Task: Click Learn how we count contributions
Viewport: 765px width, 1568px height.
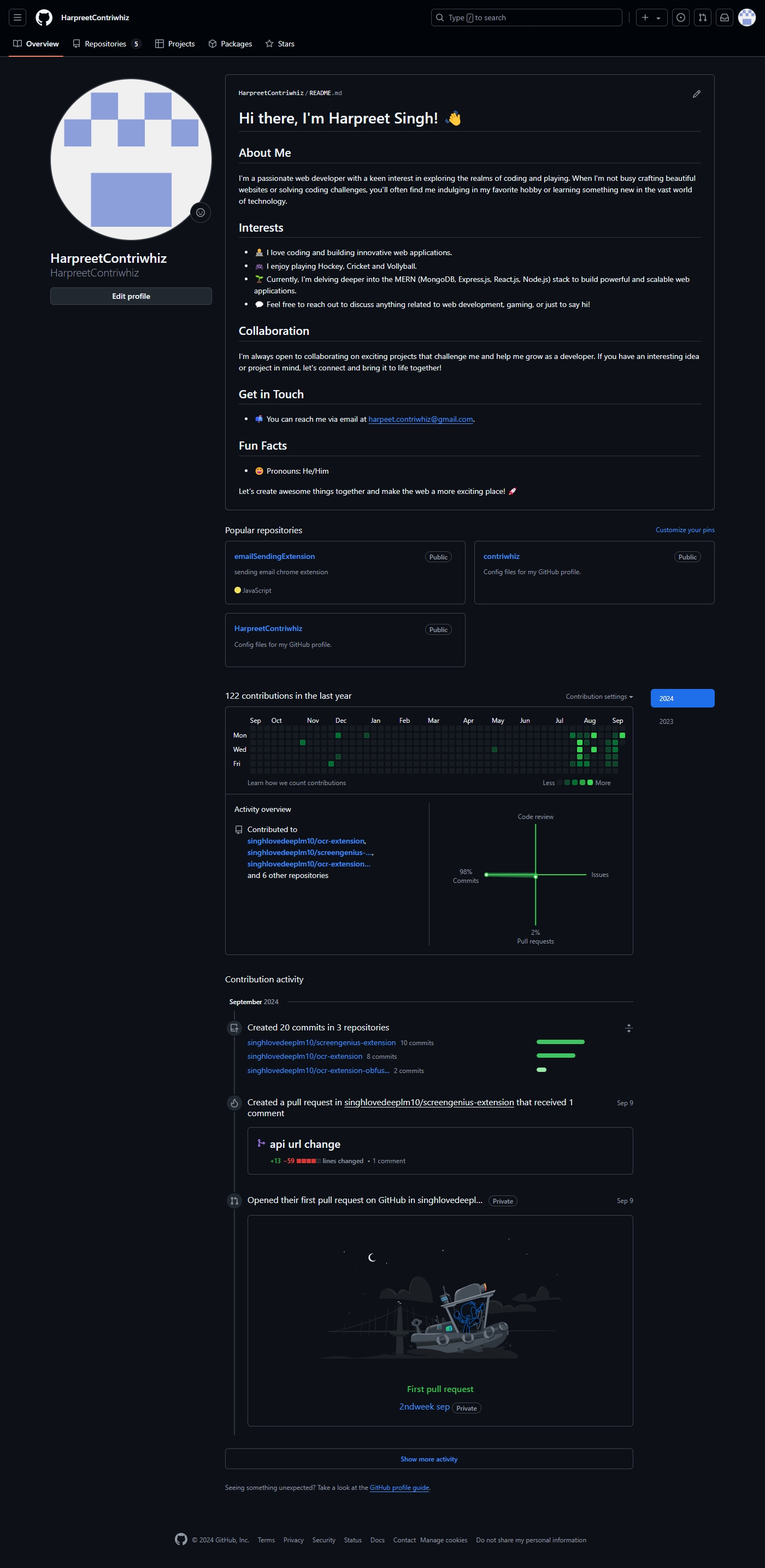Action: coord(296,783)
